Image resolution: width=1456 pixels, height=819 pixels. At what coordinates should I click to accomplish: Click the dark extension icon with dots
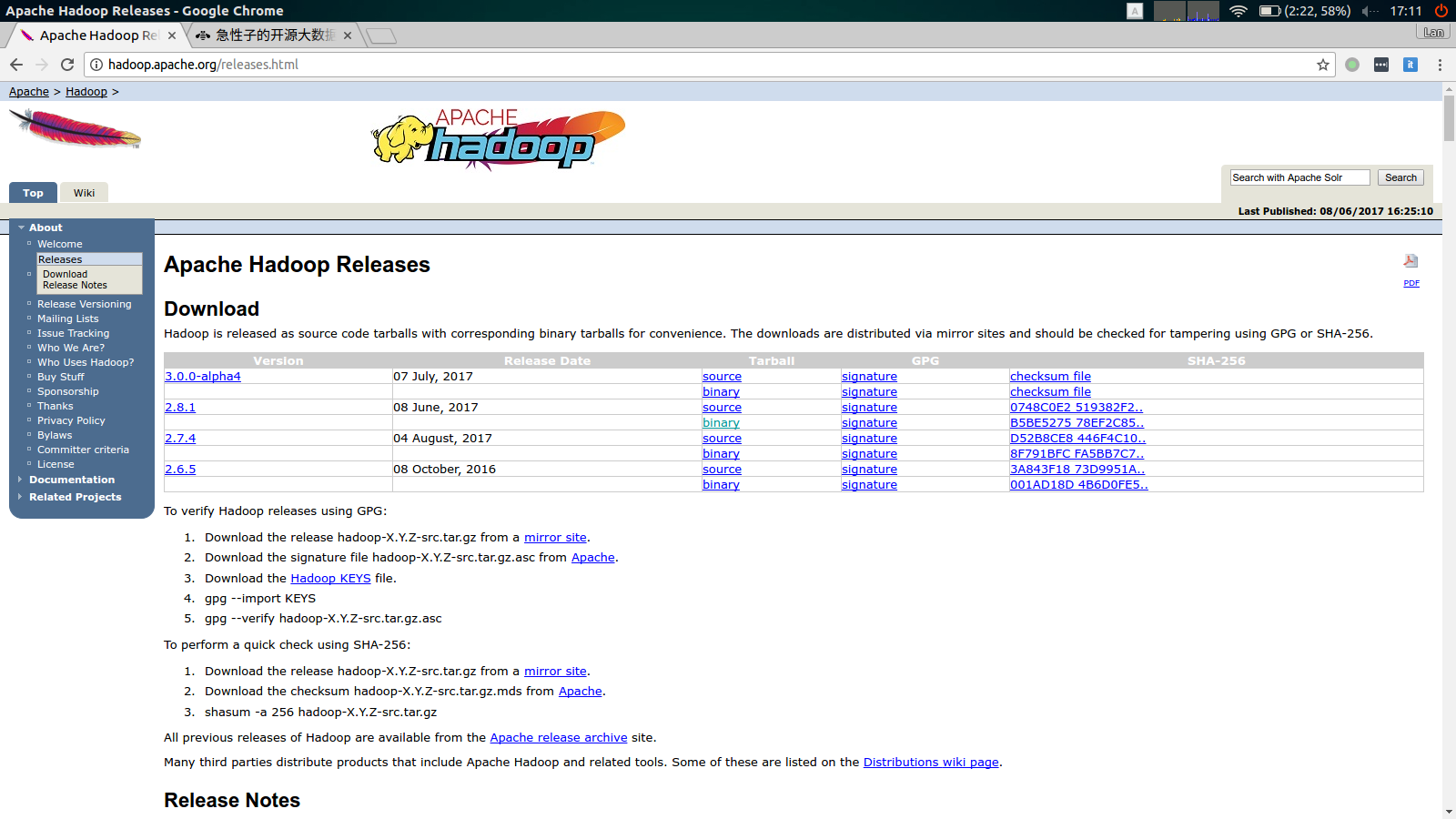point(1381,65)
